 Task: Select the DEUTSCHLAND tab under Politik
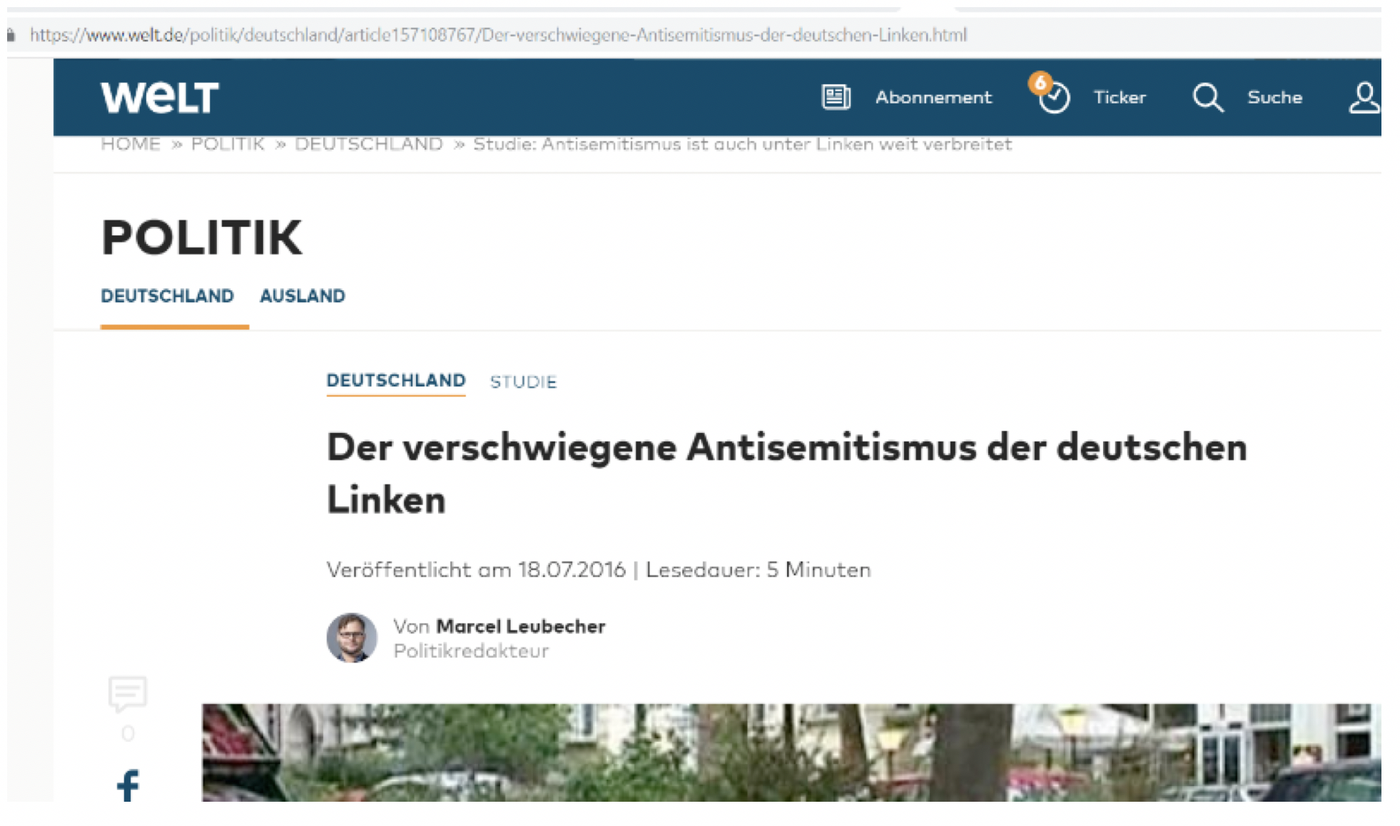click(167, 296)
